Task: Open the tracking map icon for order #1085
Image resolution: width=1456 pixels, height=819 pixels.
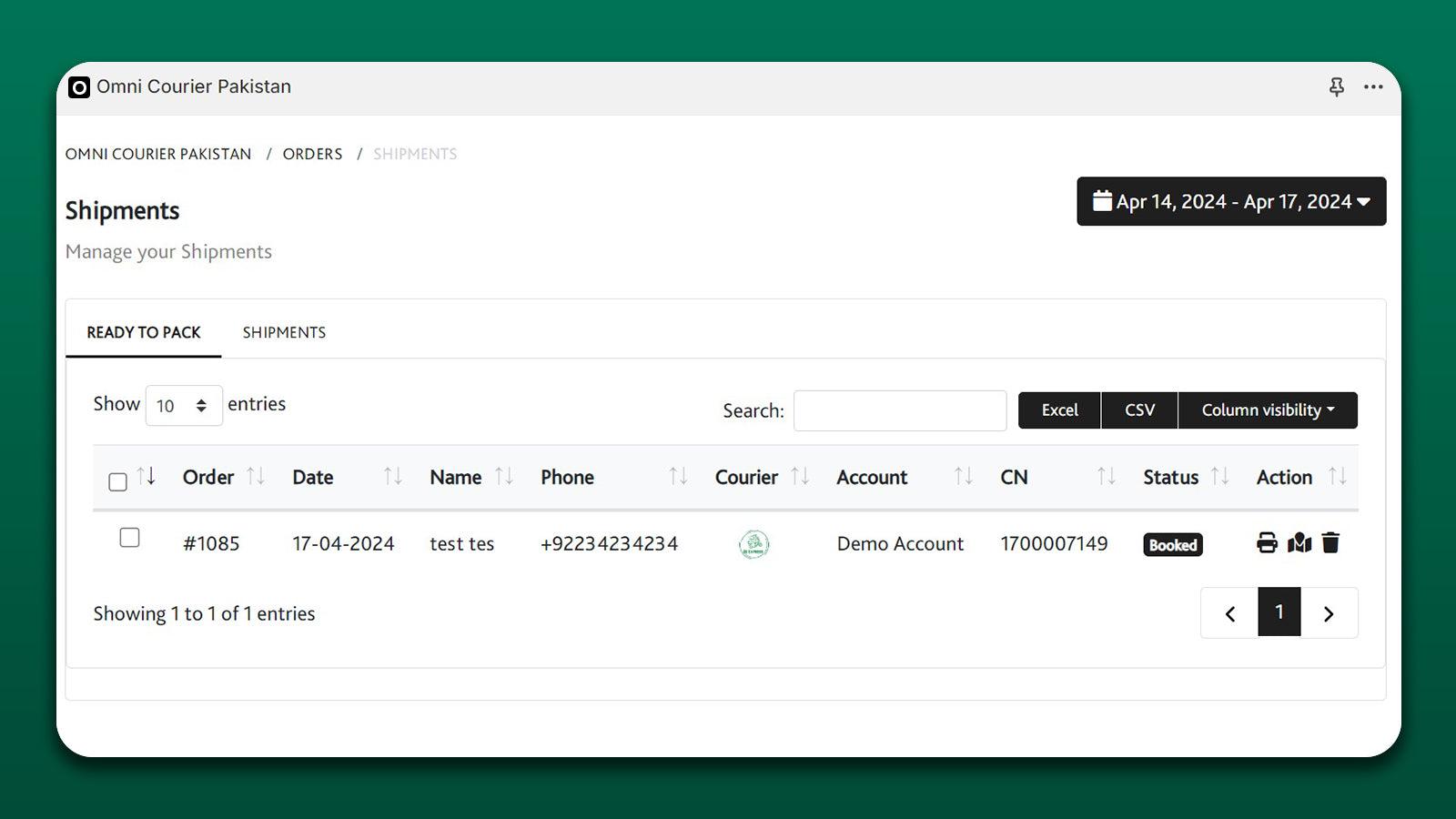Action: 1298,542
